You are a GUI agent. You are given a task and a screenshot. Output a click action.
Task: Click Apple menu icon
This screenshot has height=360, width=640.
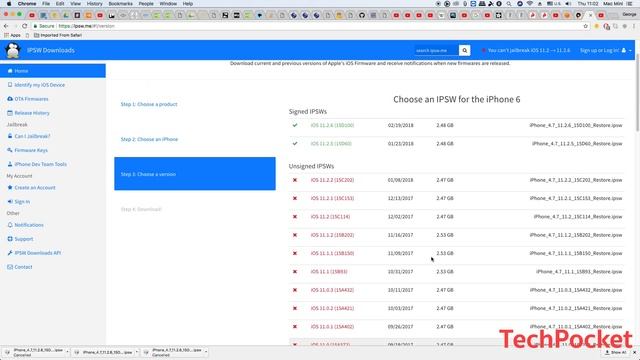(9, 4)
